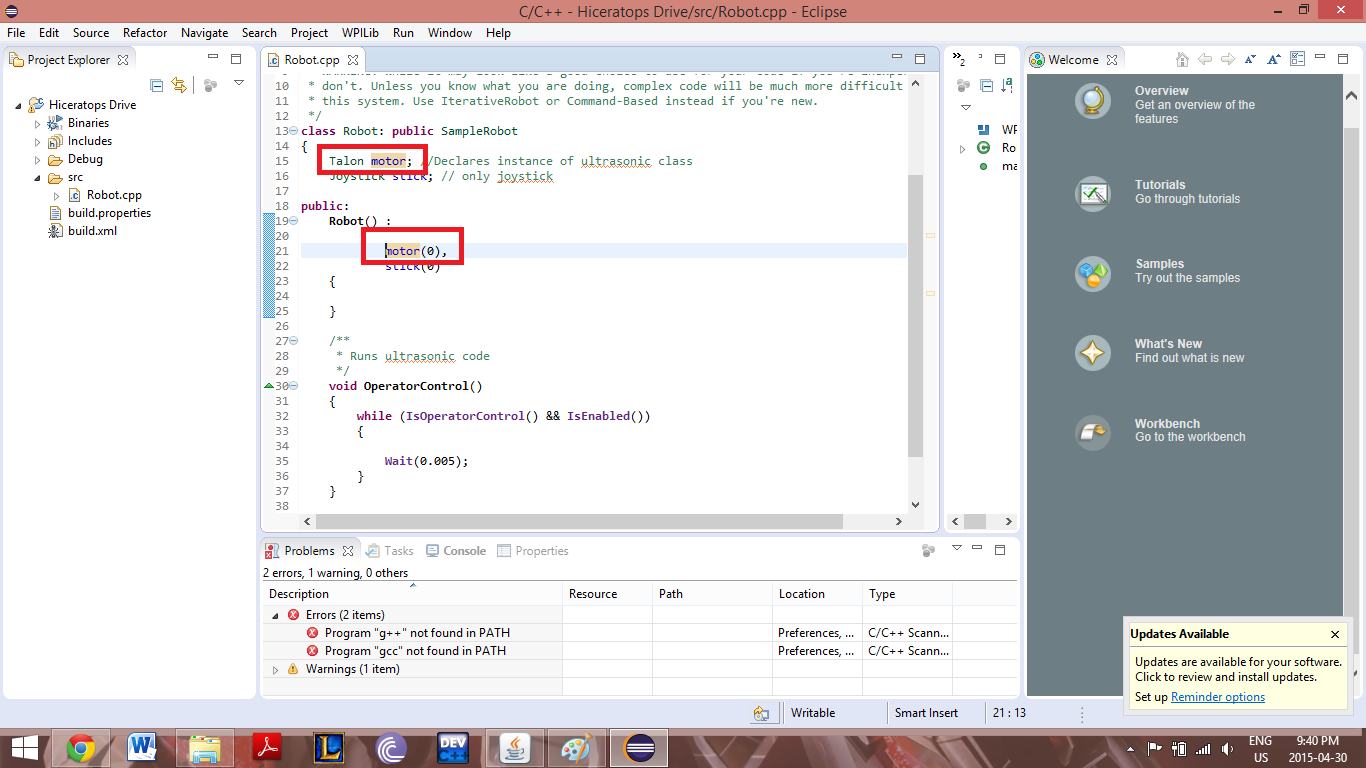Viewport: 1366px width, 768px height.
Task: Switch to the Console tab
Action: [x=456, y=551]
